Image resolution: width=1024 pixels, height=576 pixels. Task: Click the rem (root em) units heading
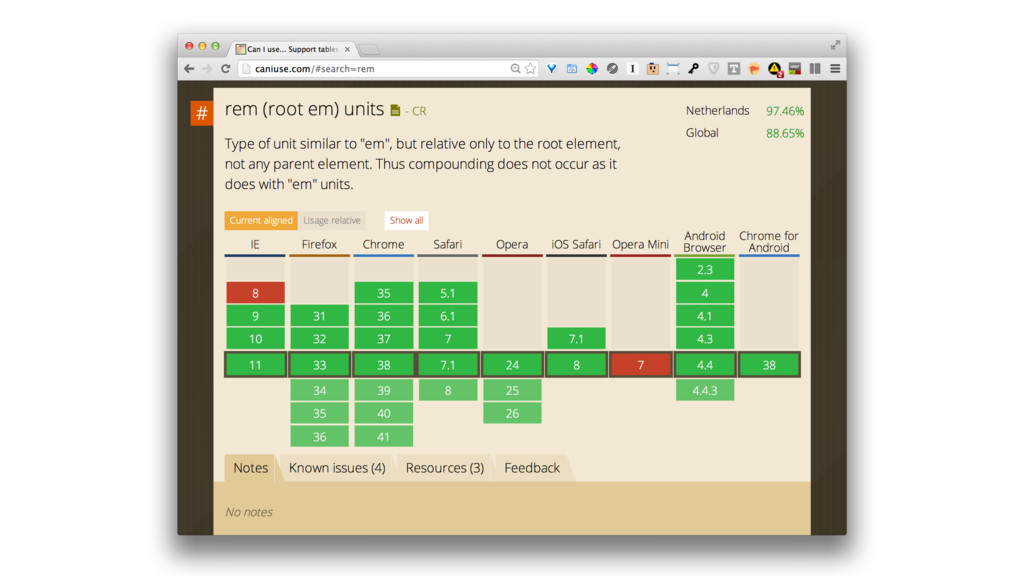click(304, 109)
